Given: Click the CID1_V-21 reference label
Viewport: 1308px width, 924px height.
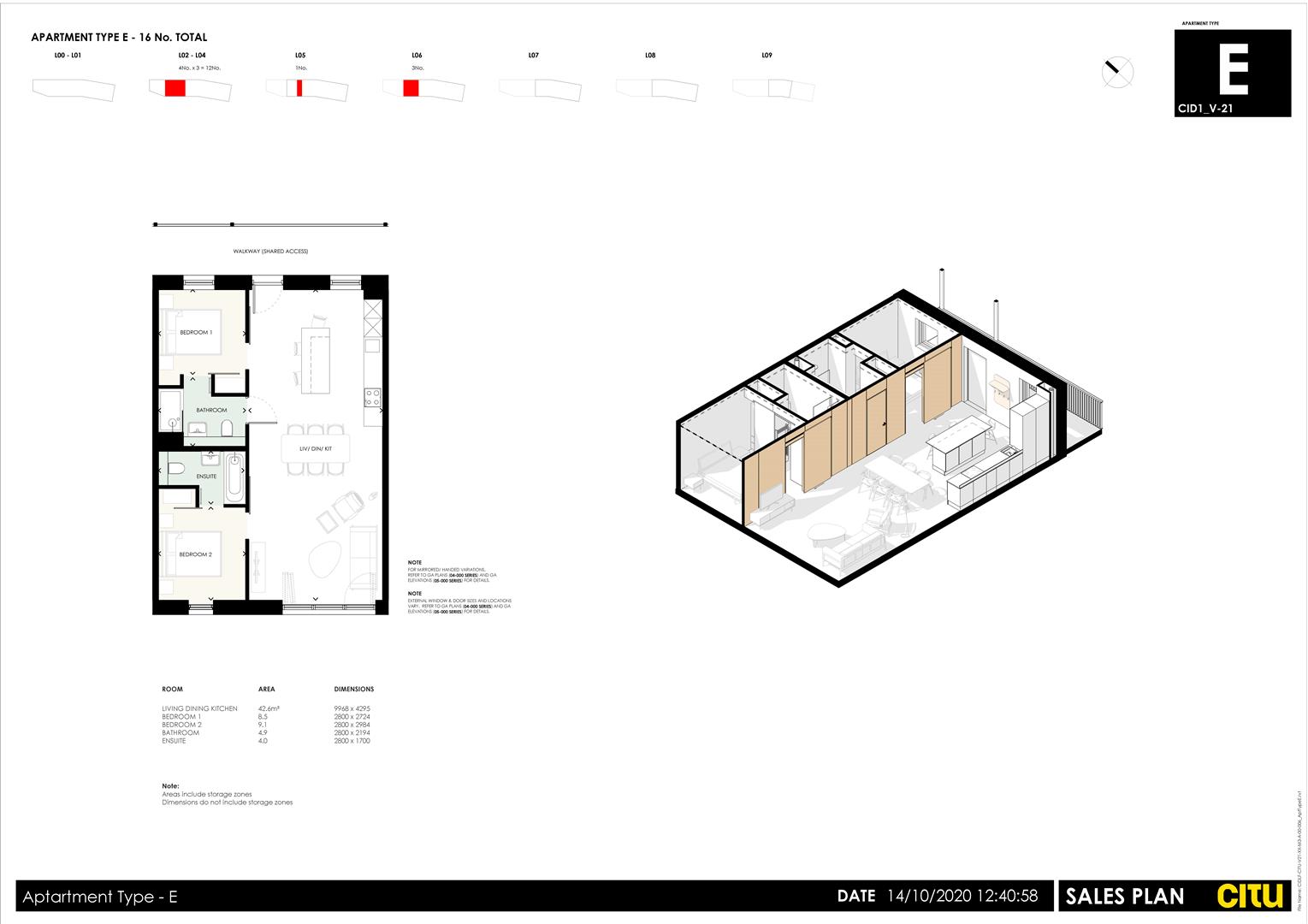Looking at the screenshot, I should pos(1206,109).
